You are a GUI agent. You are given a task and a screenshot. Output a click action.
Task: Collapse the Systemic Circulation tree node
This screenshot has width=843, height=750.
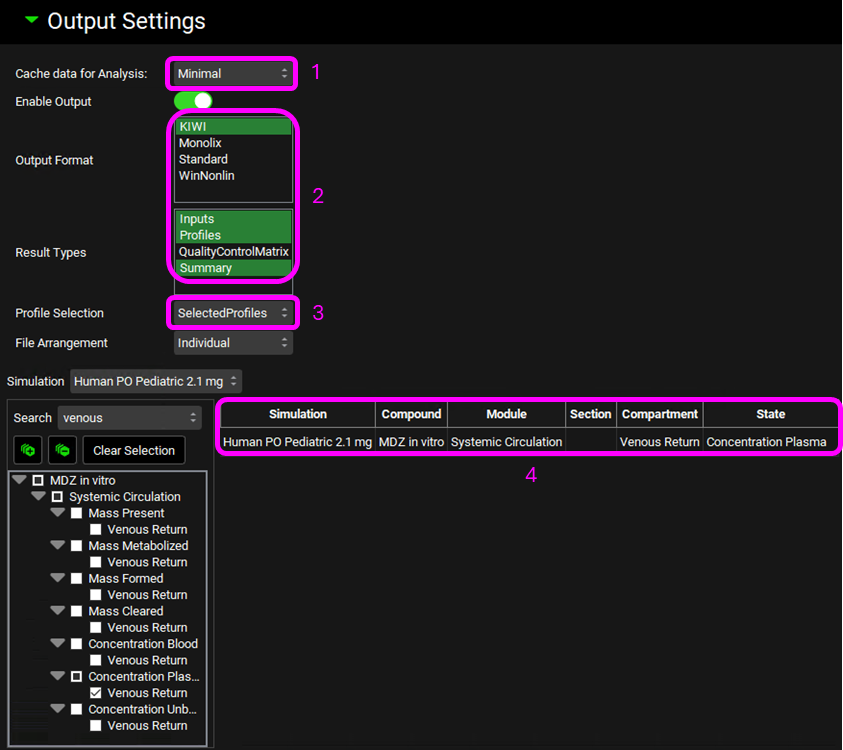(38, 497)
